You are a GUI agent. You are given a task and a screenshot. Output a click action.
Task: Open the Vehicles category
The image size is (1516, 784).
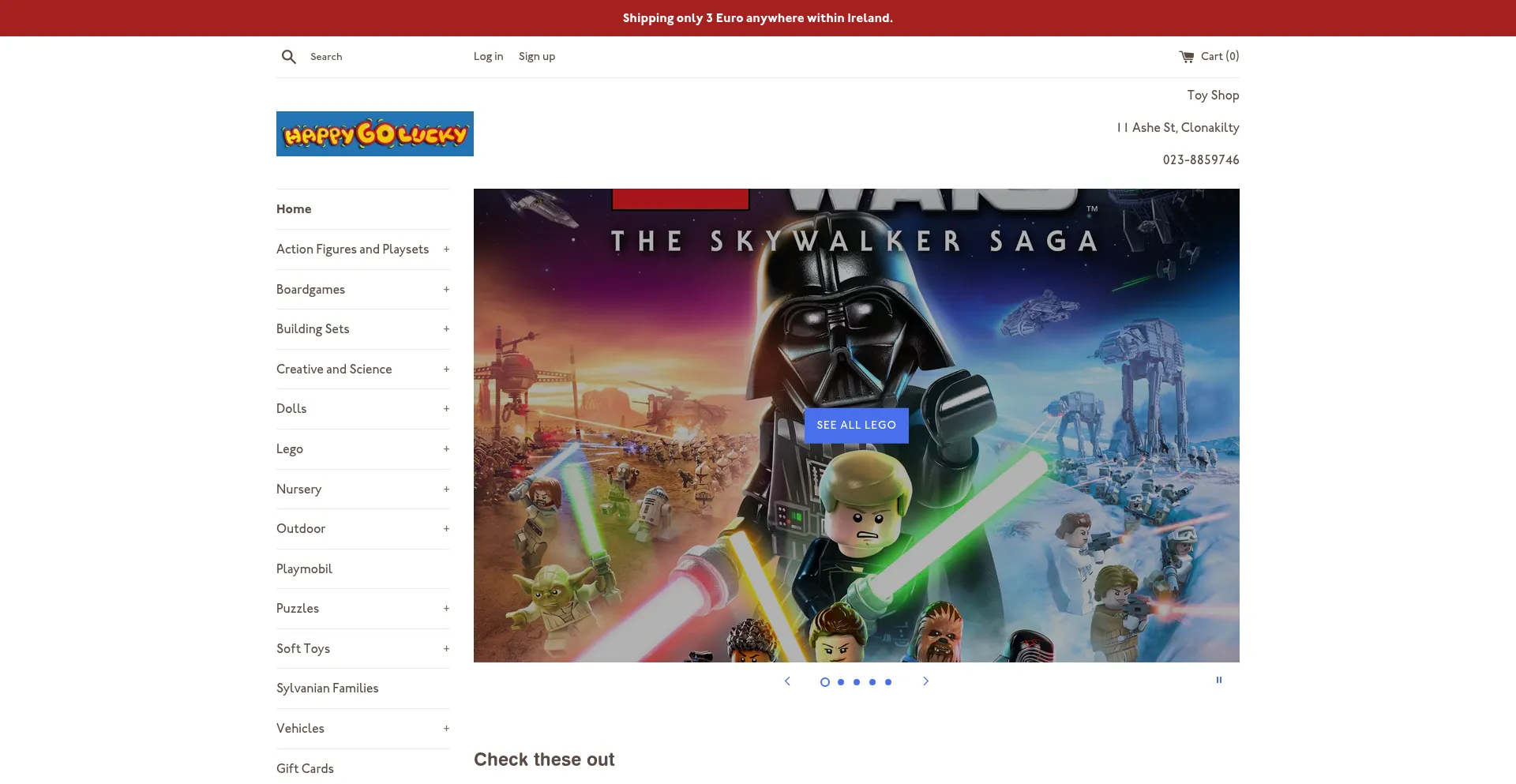[x=300, y=729]
